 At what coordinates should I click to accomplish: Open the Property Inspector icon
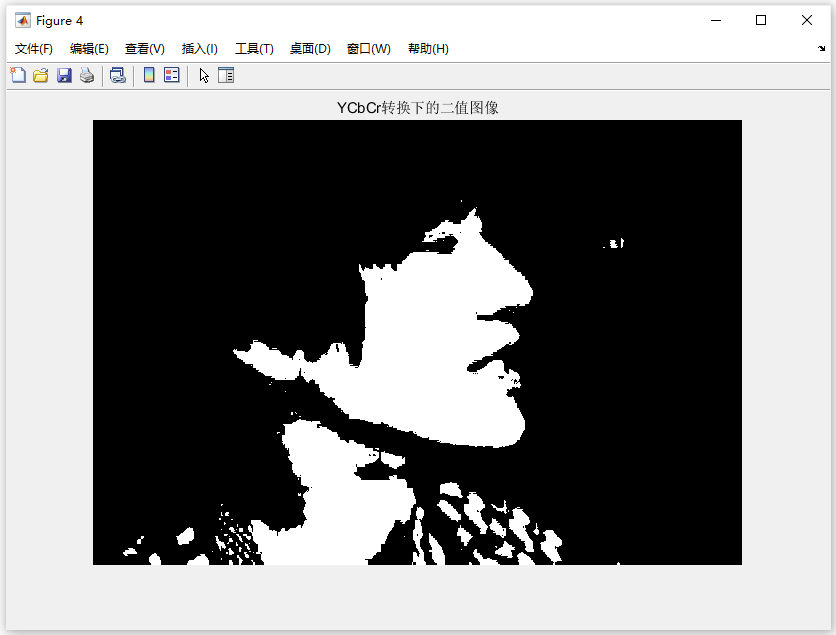226,75
